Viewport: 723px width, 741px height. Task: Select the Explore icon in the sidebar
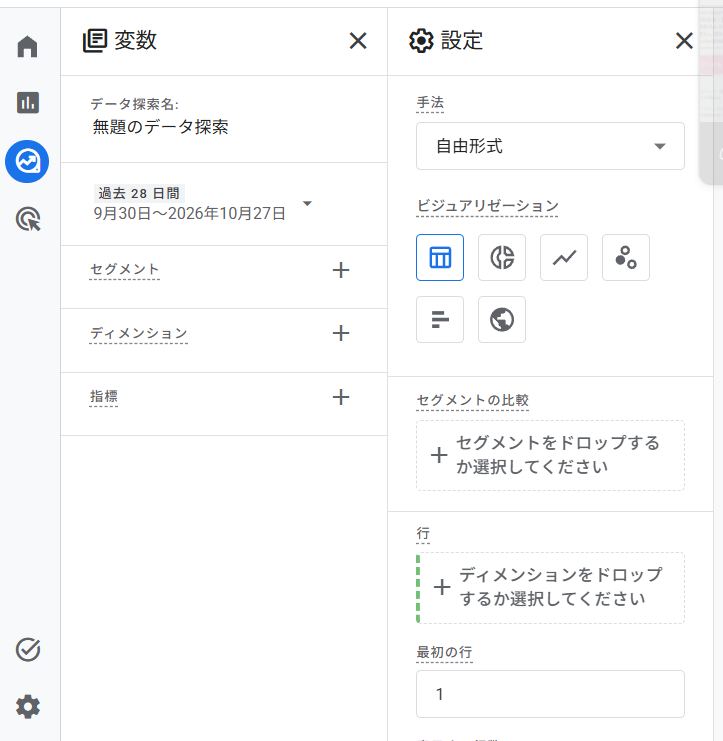pos(27,162)
